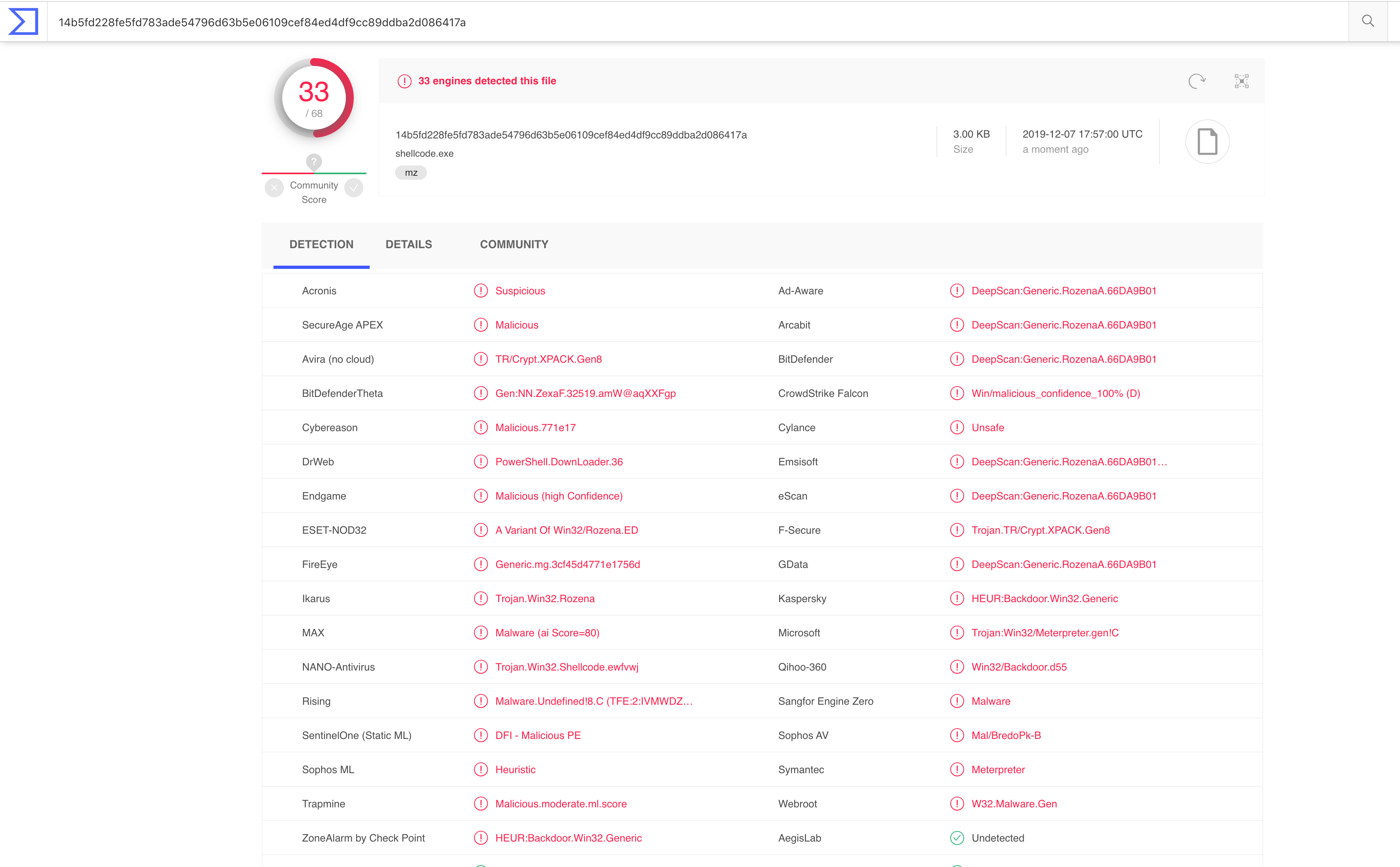
Task: Click the hash search input field
Action: click(698, 22)
